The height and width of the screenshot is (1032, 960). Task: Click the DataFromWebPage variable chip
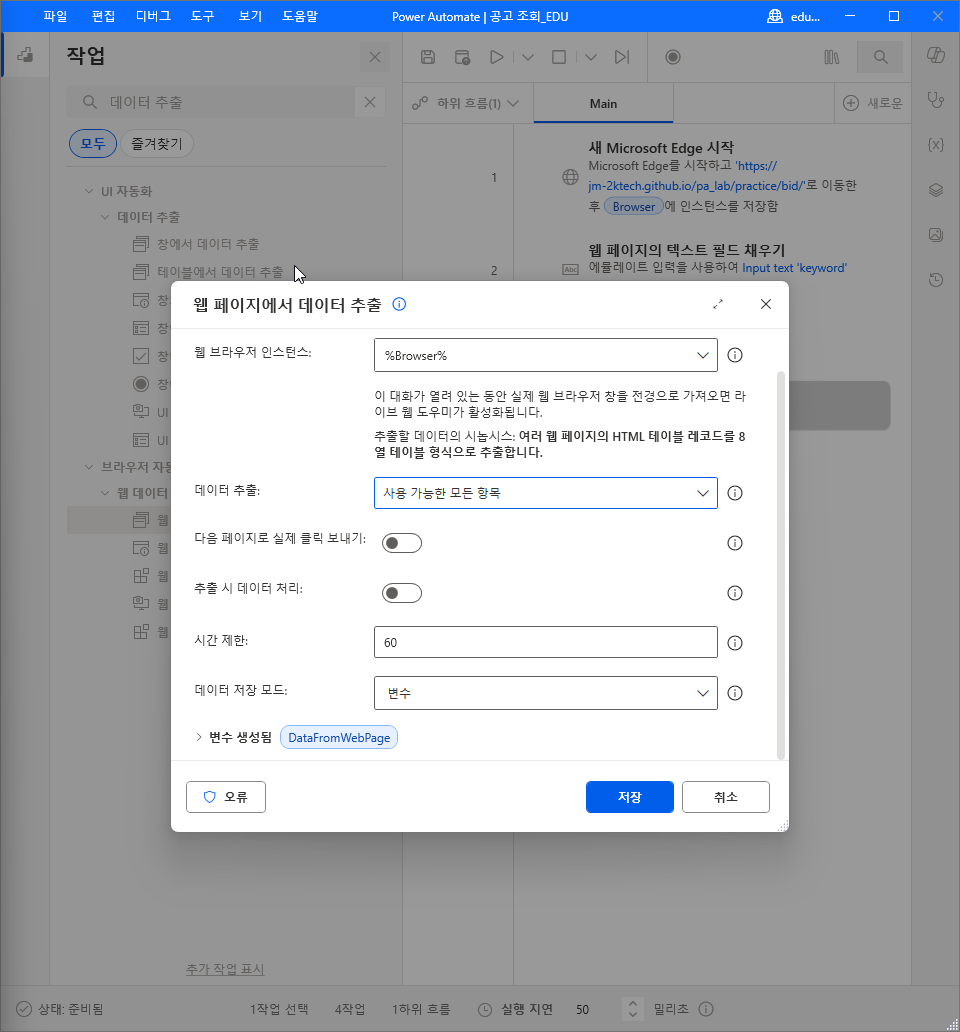339,737
